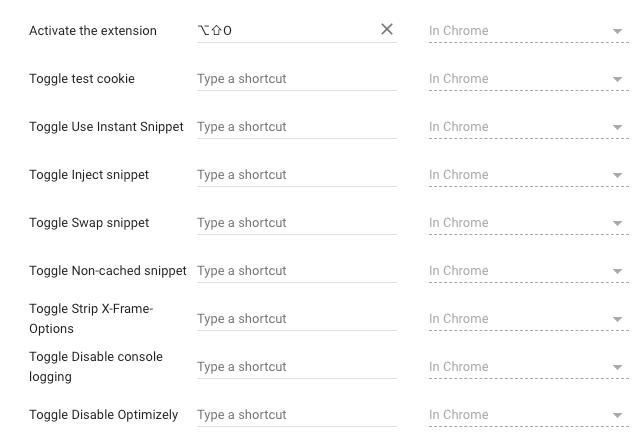
Task: Select the Toggle Inject snippet shortcut field
Action: coord(297,175)
